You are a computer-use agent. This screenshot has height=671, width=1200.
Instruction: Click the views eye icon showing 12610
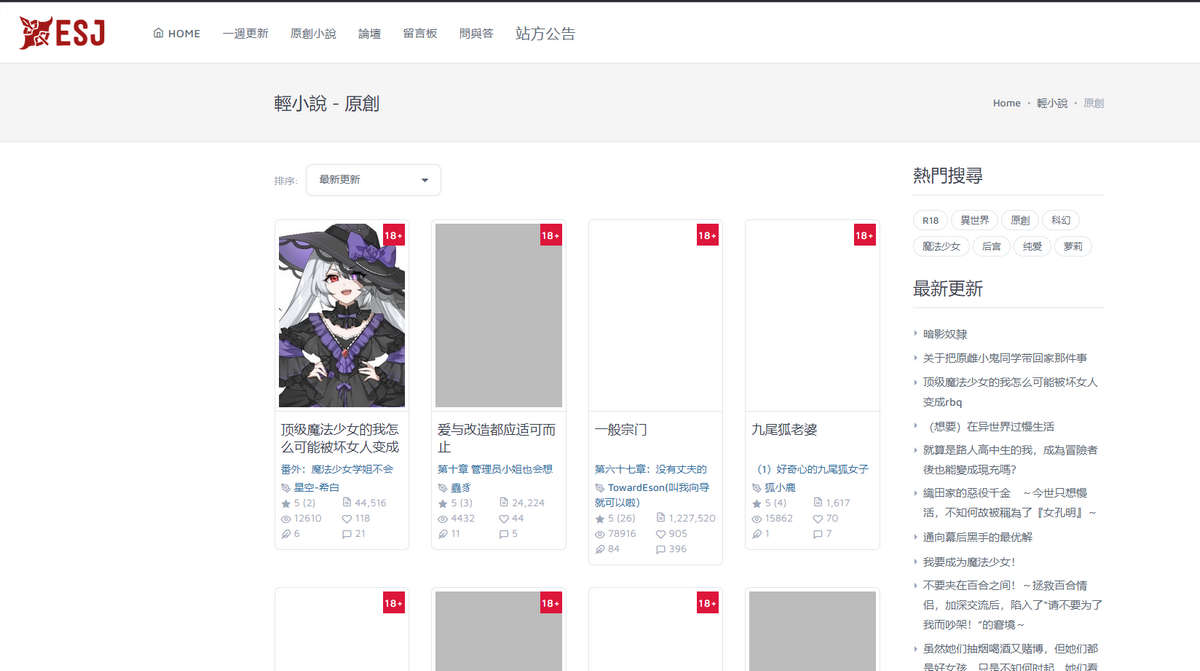(x=286, y=519)
